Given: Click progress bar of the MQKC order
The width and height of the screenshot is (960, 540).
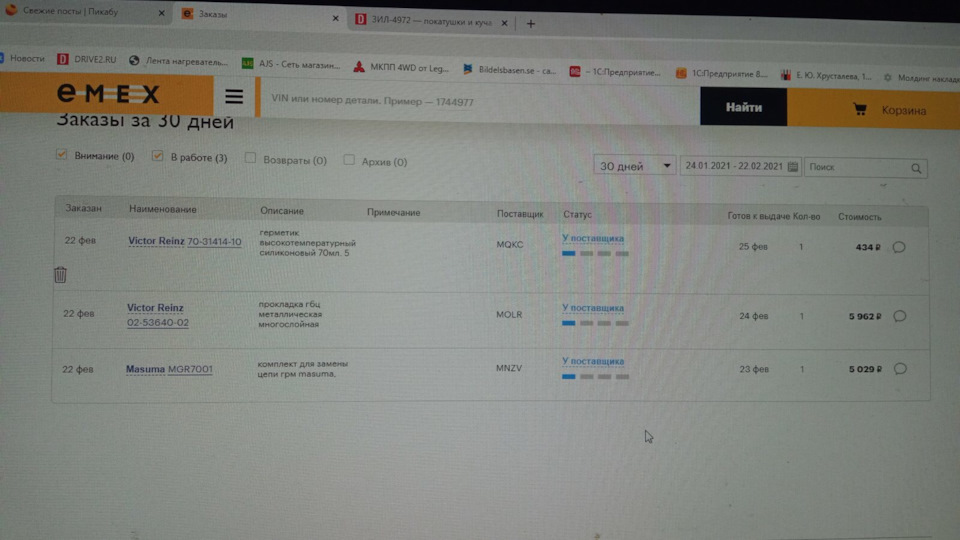Looking at the screenshot, I should coord(595,253).
